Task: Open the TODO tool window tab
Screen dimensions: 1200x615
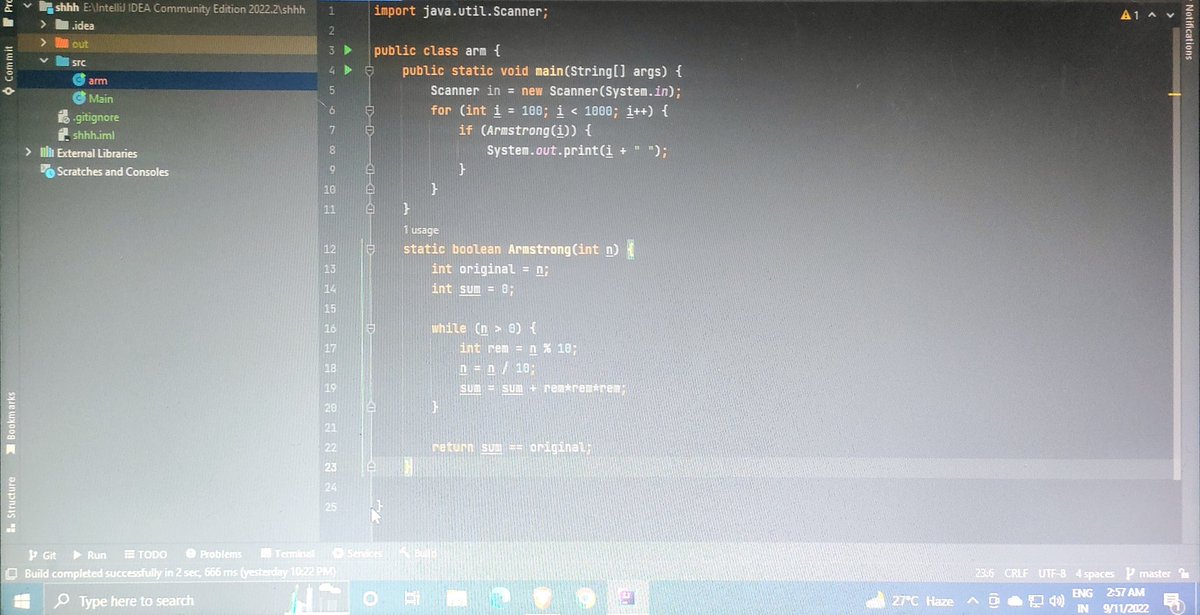Action: (x=145, y=554)
